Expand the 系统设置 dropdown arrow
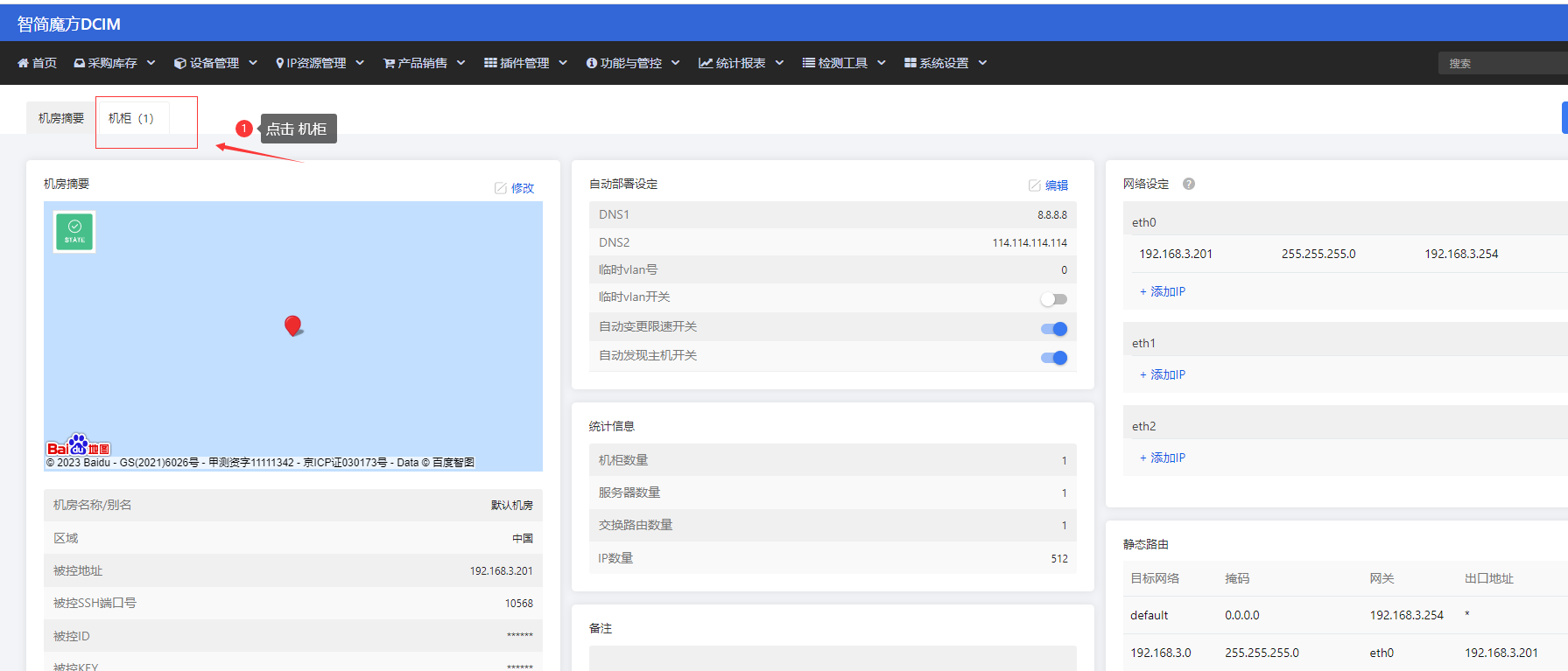Screen dimensions: 1568x671 (x=982, y=63)
